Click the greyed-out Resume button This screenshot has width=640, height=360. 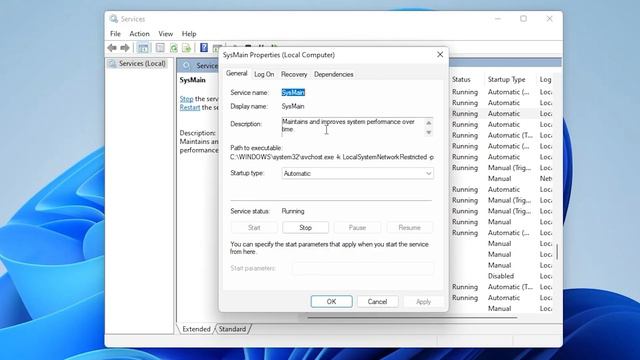pyautogui.click(x=409, y=228)
